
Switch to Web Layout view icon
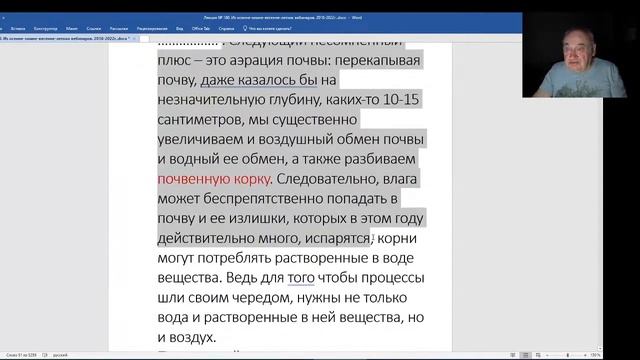(x=538, y=355)
